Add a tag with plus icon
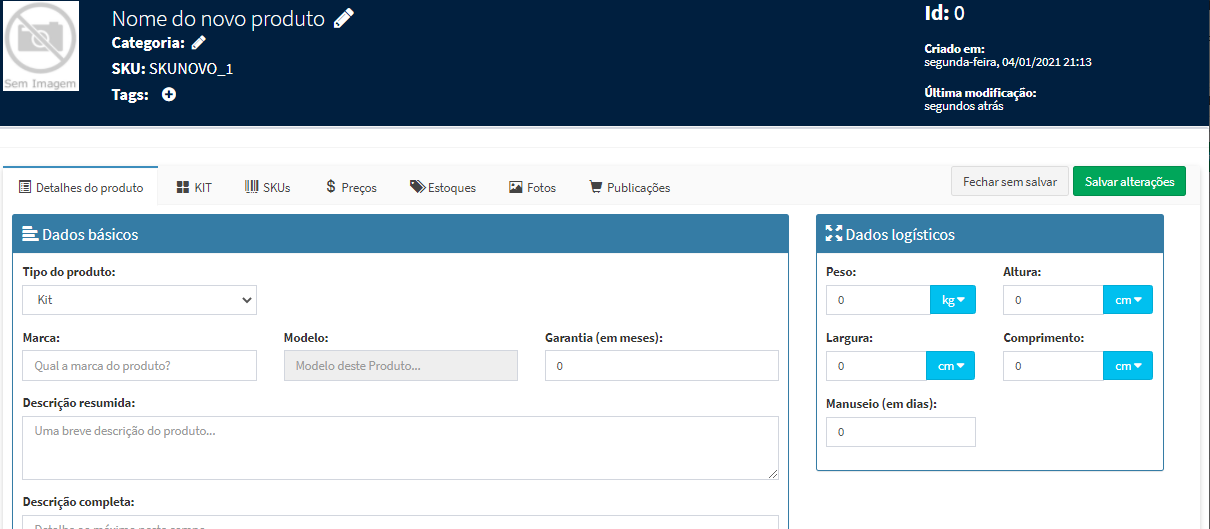The width and height of the screenshot is (1210, 529). coord(169,95)
